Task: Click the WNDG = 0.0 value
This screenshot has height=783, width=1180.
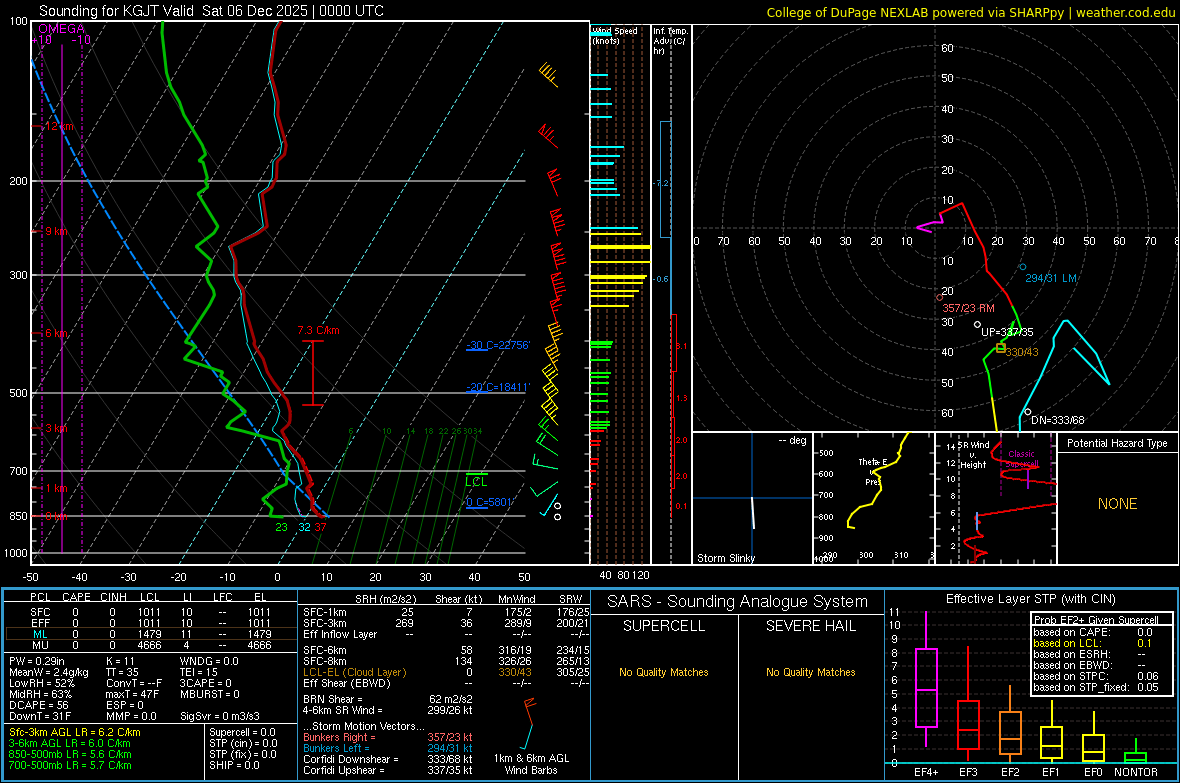Action: [209, 661]
